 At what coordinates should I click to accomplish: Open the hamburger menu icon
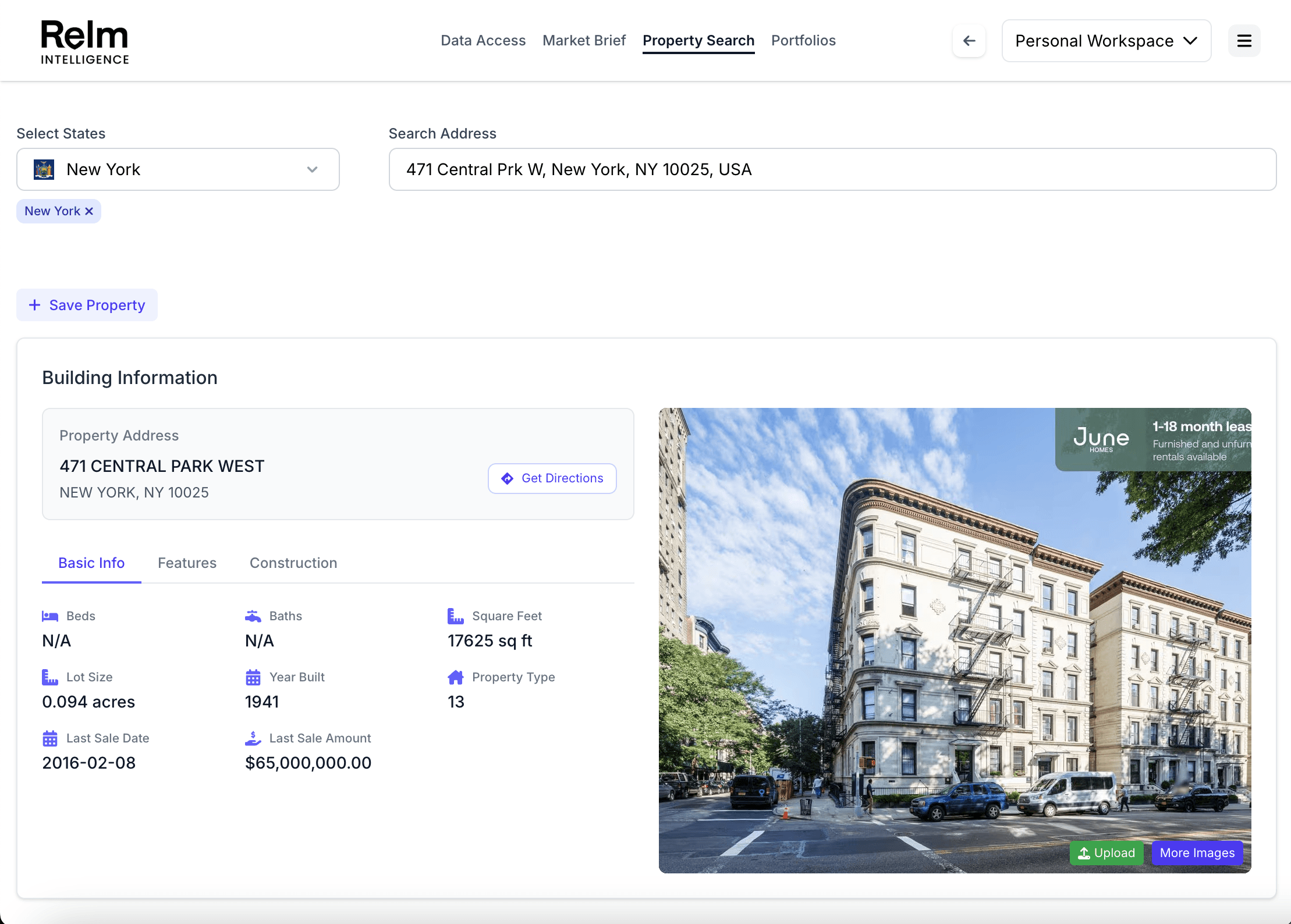point(1244,41)
